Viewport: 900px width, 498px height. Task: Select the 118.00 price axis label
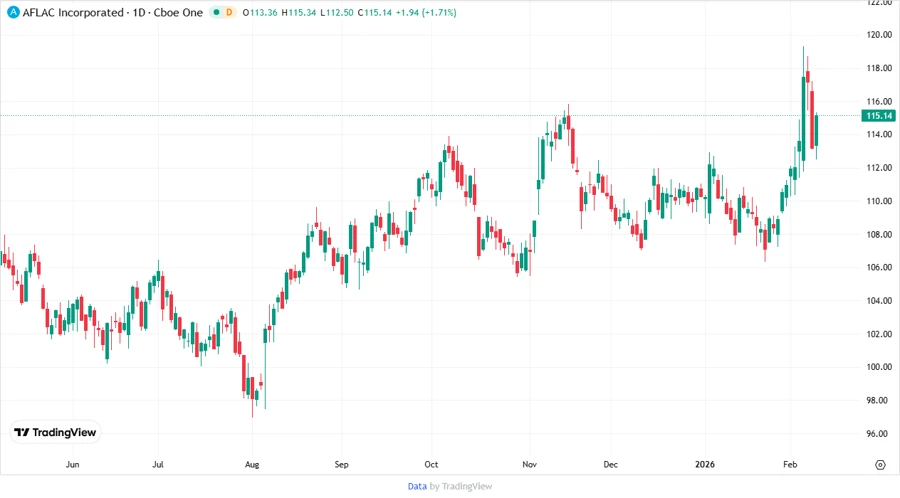tap(879, 68)
